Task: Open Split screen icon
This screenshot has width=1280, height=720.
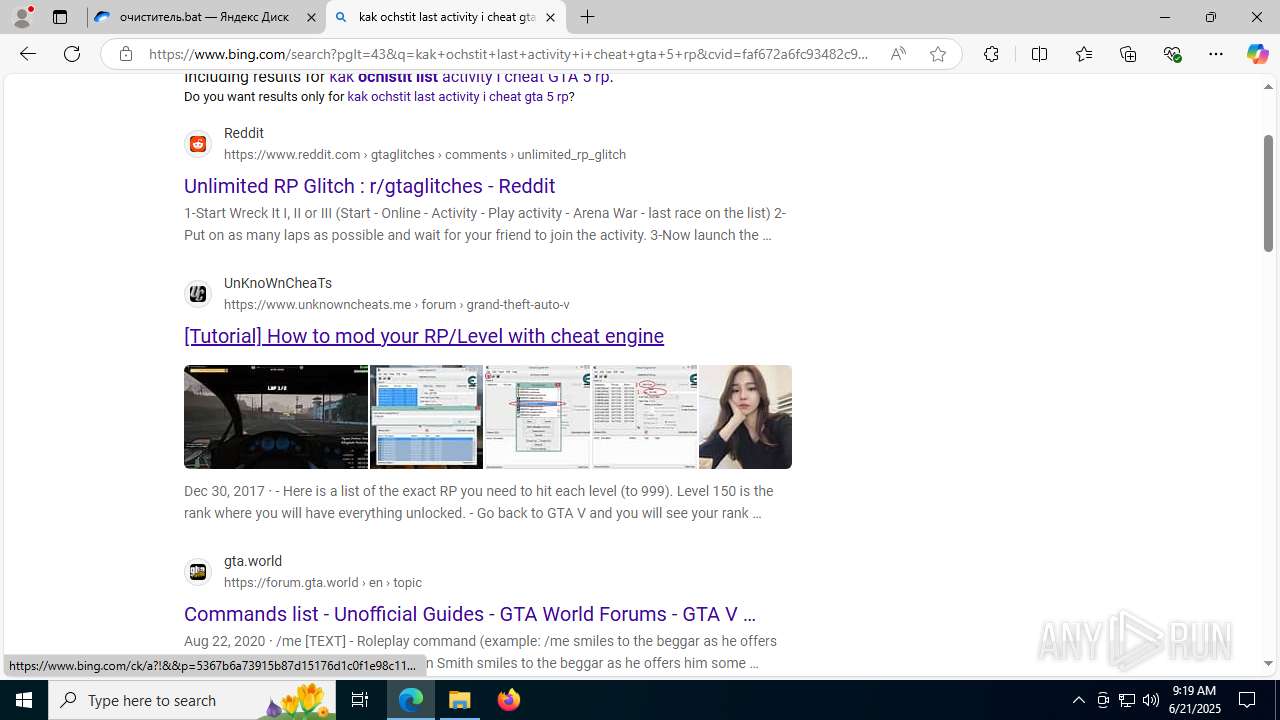Action: coord(1039,54)
